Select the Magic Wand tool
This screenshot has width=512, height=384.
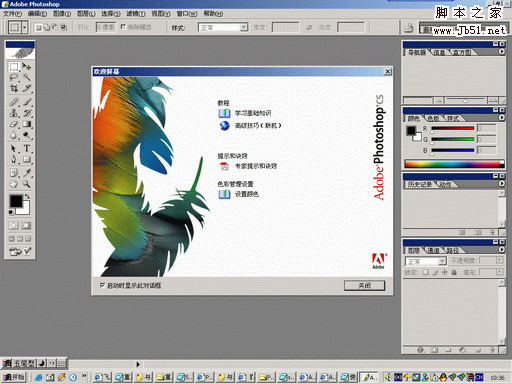pos(27,78)
